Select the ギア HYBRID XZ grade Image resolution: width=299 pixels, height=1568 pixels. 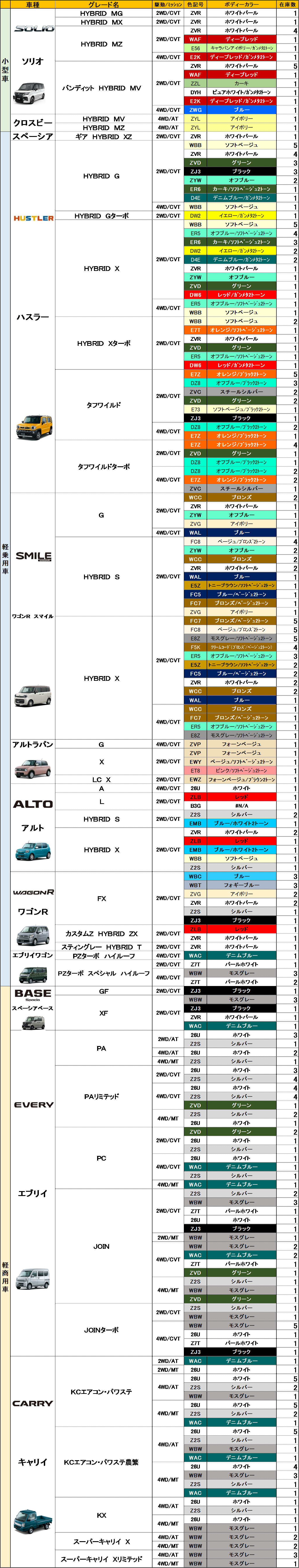pos(103,136)
